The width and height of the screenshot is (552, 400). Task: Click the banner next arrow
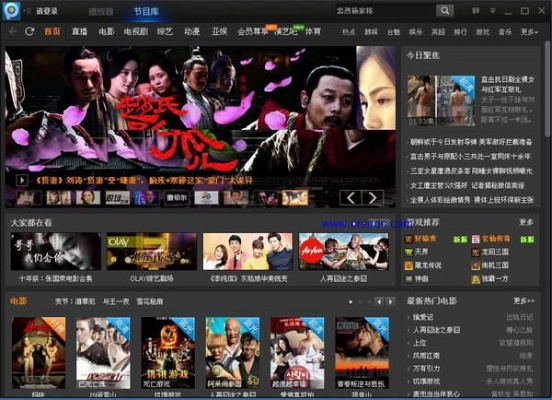(372, 198)
